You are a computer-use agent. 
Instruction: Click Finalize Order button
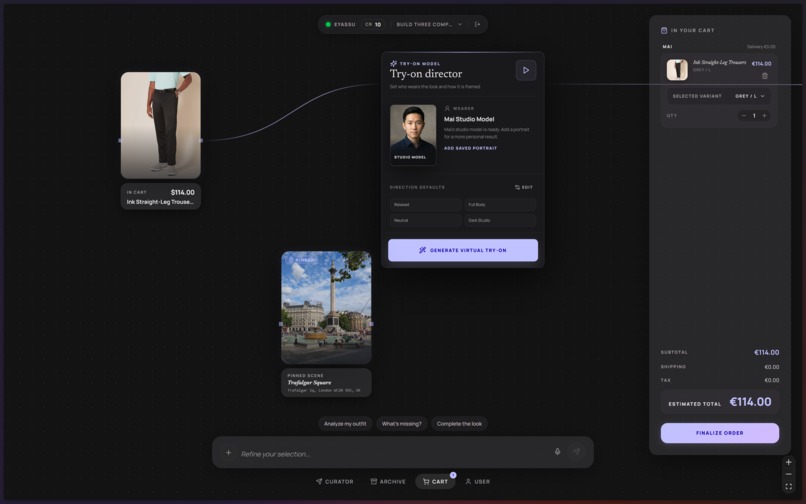[x=720, y=433]
